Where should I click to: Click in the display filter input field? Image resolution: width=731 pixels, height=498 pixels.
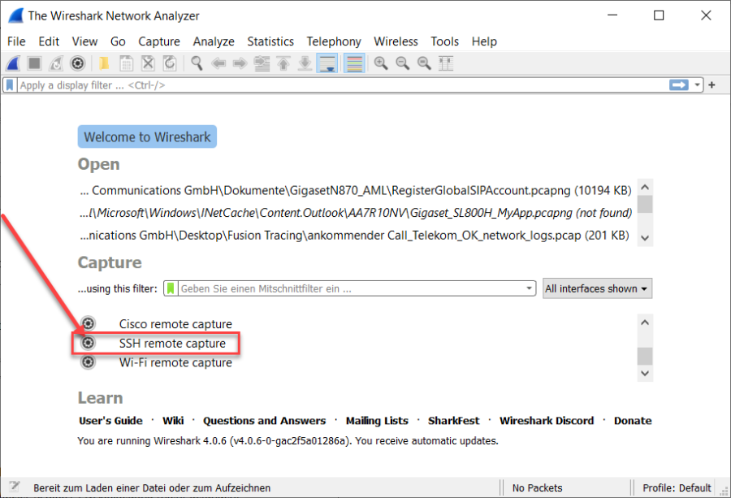click(x=343, y=85)
